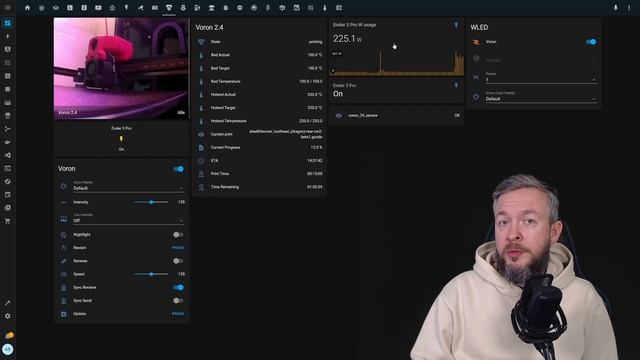Click the Sync Receive row icon
This screenshot has width=640, height=360.
tap(64, 287)
